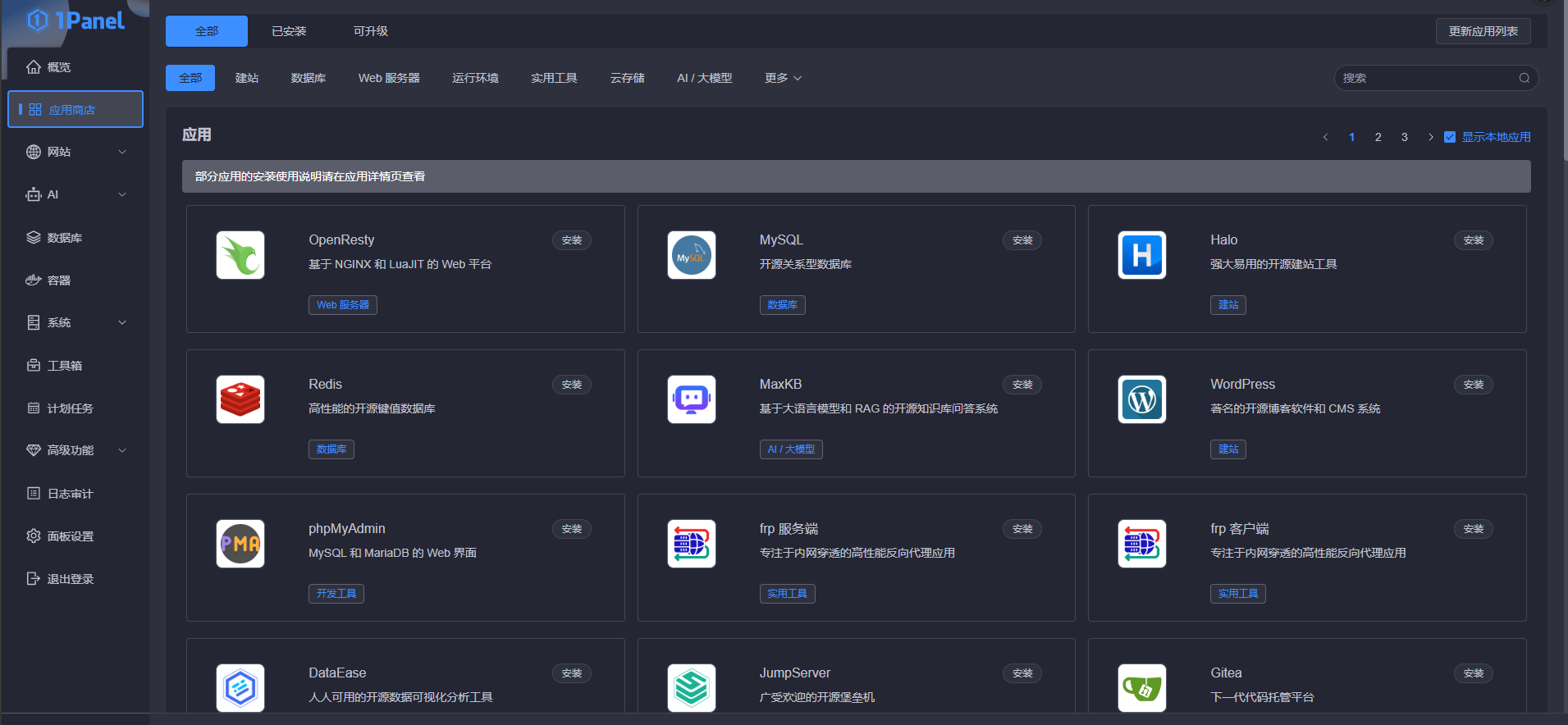The image size is (1568, 725).
Task: Click the phpMyAdmin app icon
Action: (x=240, y=544)
